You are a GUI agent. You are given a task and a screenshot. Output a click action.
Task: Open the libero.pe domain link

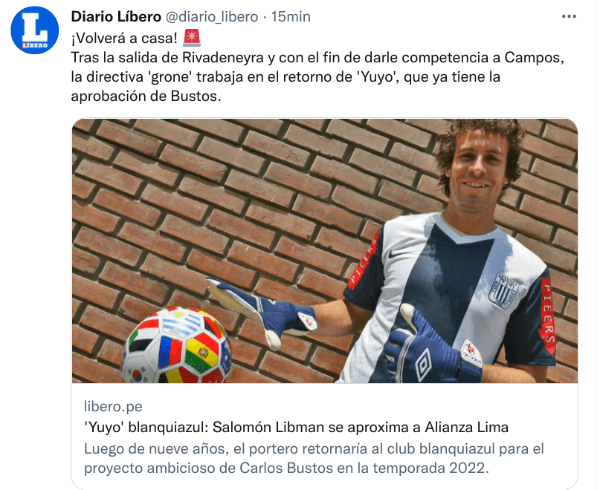113,406
